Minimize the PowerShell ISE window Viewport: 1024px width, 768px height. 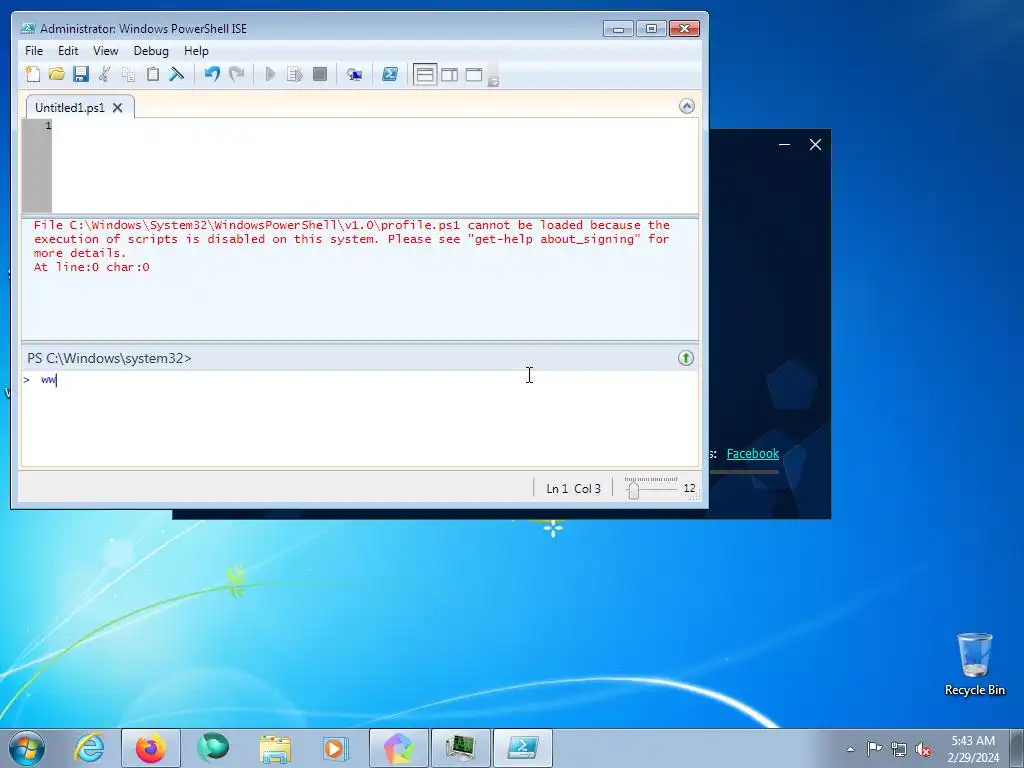point(618,29)
